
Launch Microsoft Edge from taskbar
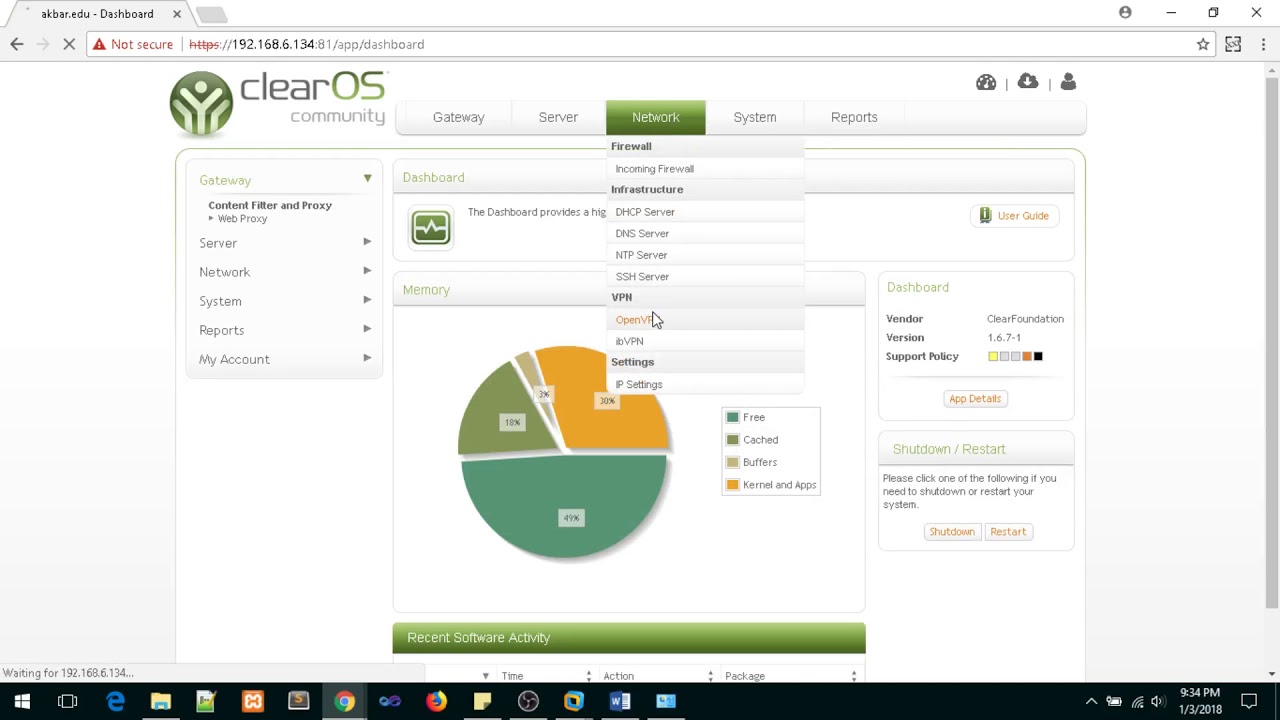(116, 701)
